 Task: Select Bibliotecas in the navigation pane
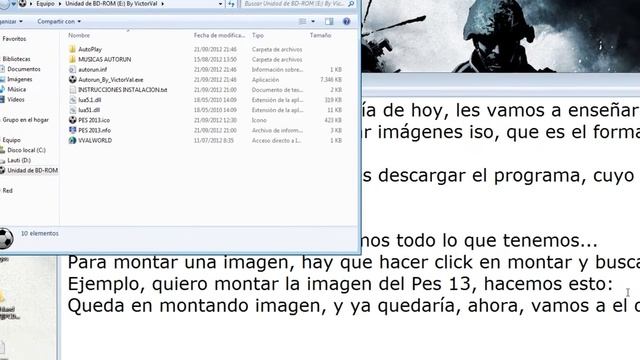pos(16,59)
